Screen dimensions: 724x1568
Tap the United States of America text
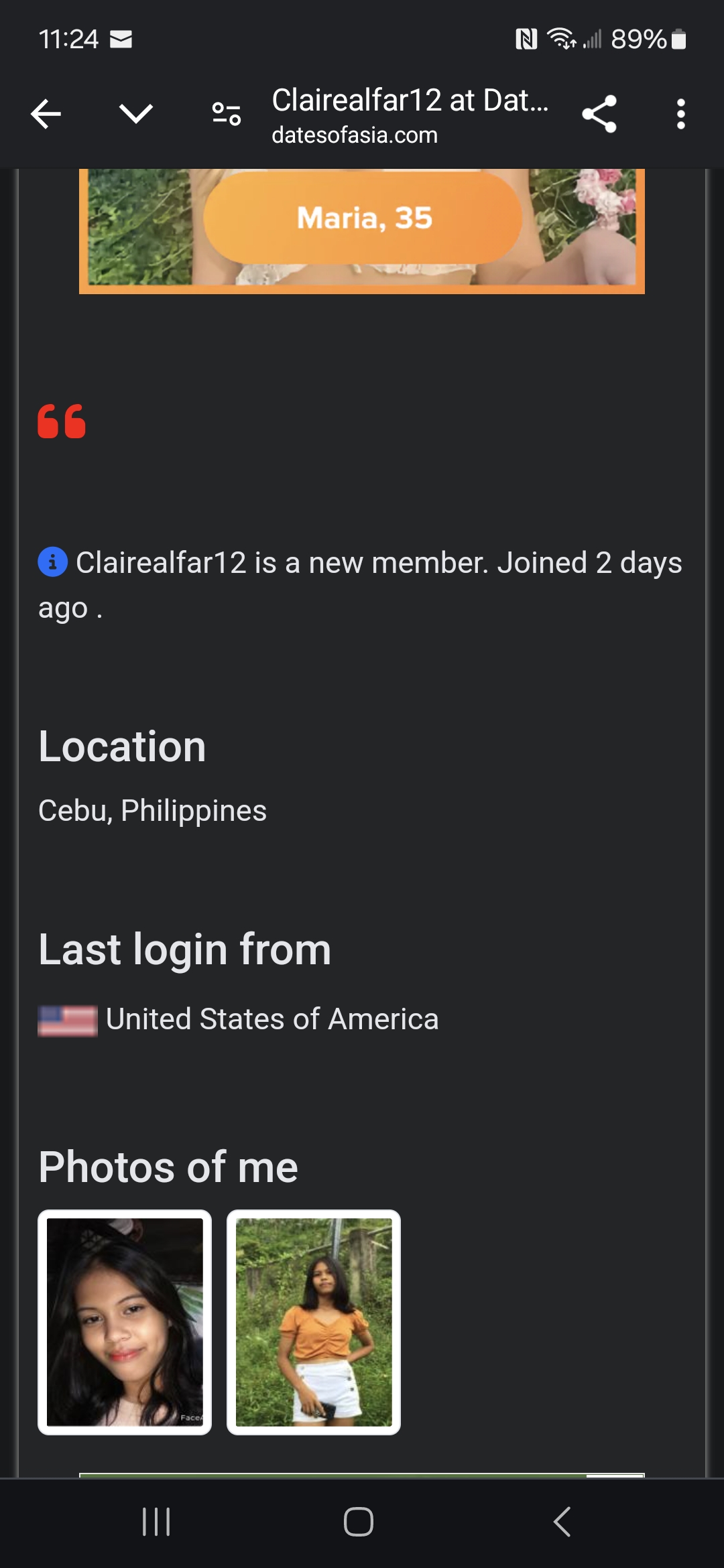(272, 1019)
